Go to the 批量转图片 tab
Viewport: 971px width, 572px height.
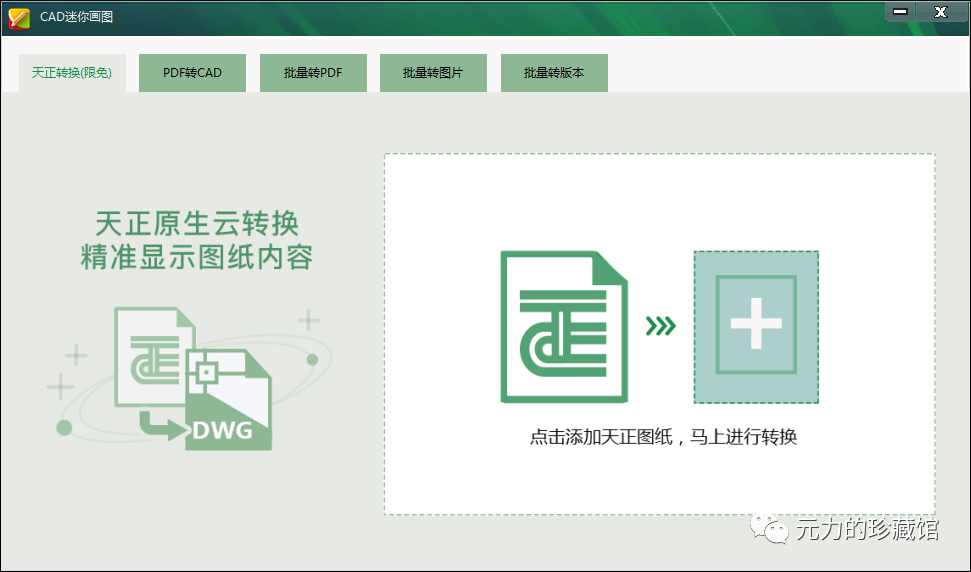[x=433, y=73]
